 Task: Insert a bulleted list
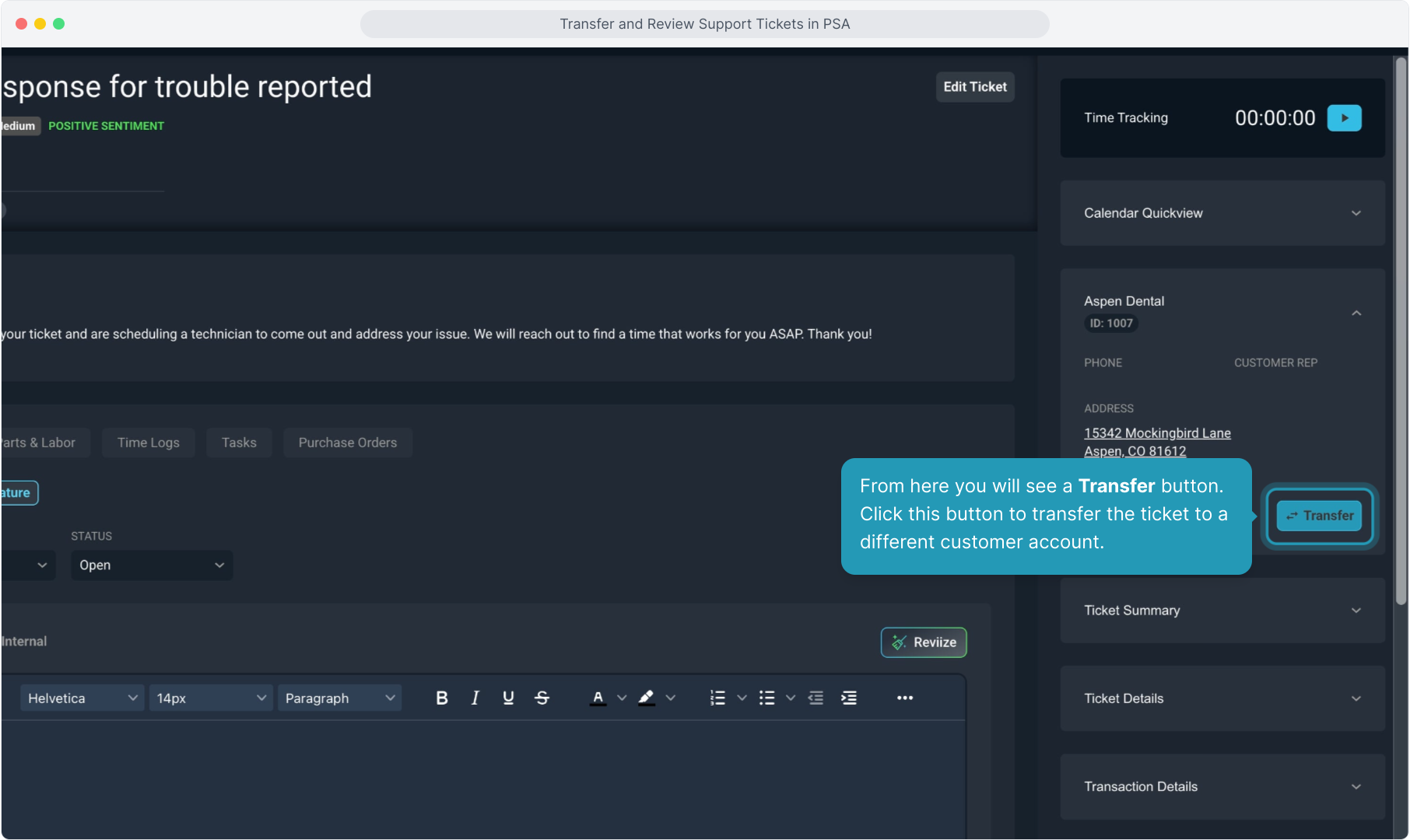coord(766,698)
